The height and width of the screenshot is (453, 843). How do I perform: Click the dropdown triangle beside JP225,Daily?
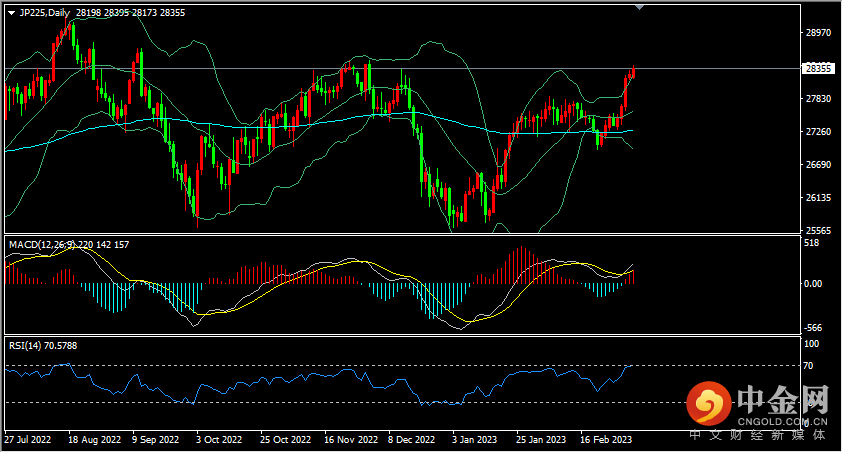pyautogui.click(x=11, y=12)
